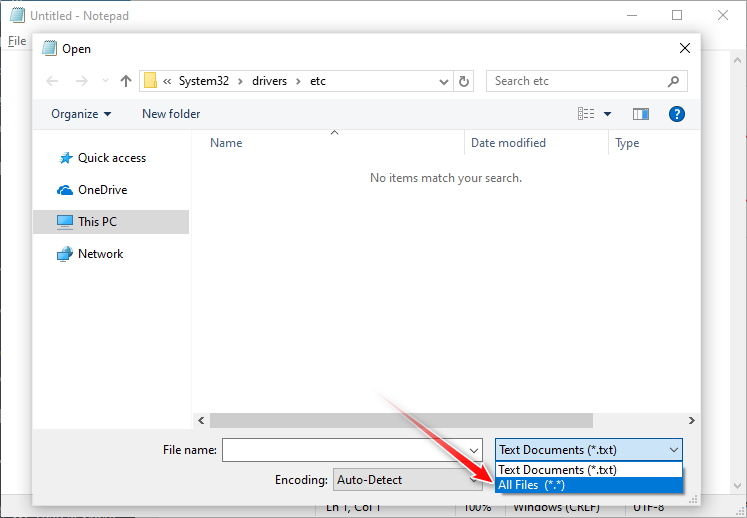
Task: Go up one folder level
Action: pos(125,81)
